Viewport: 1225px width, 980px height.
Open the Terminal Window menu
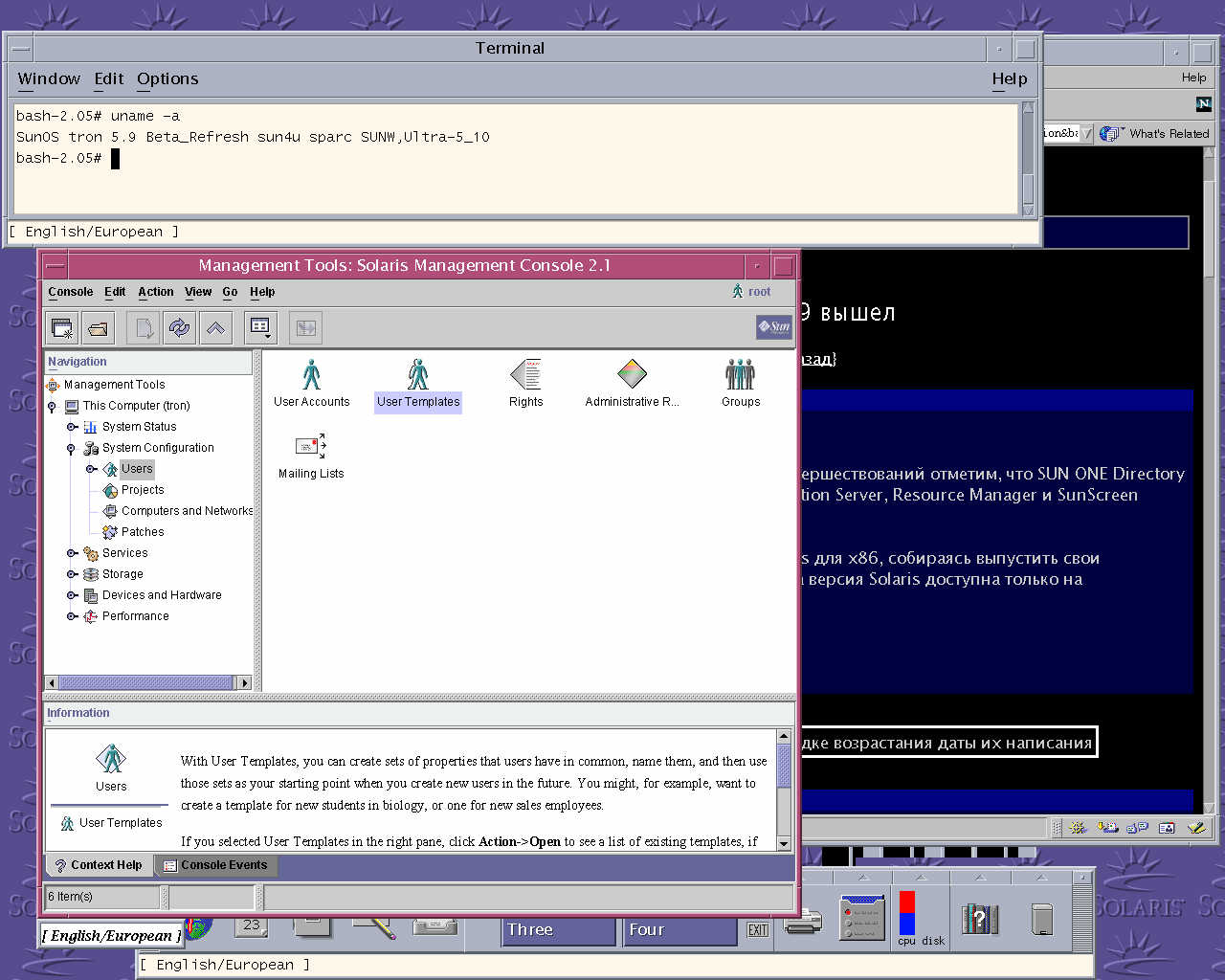[49, 78]
